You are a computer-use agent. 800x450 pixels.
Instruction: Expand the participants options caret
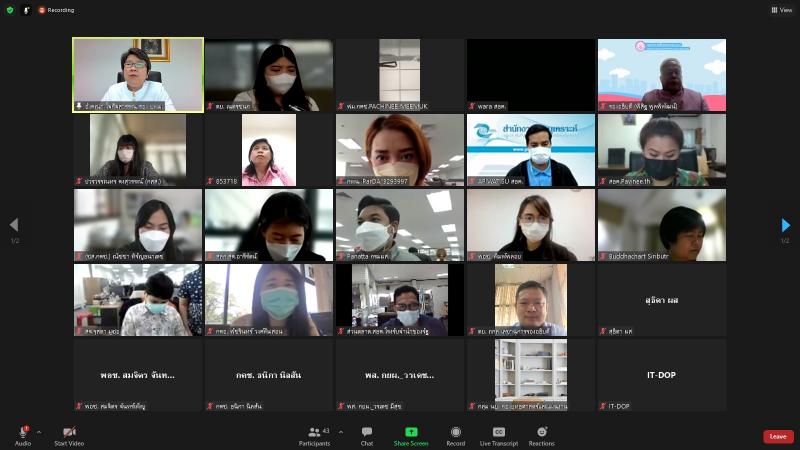tap(341, 433)
